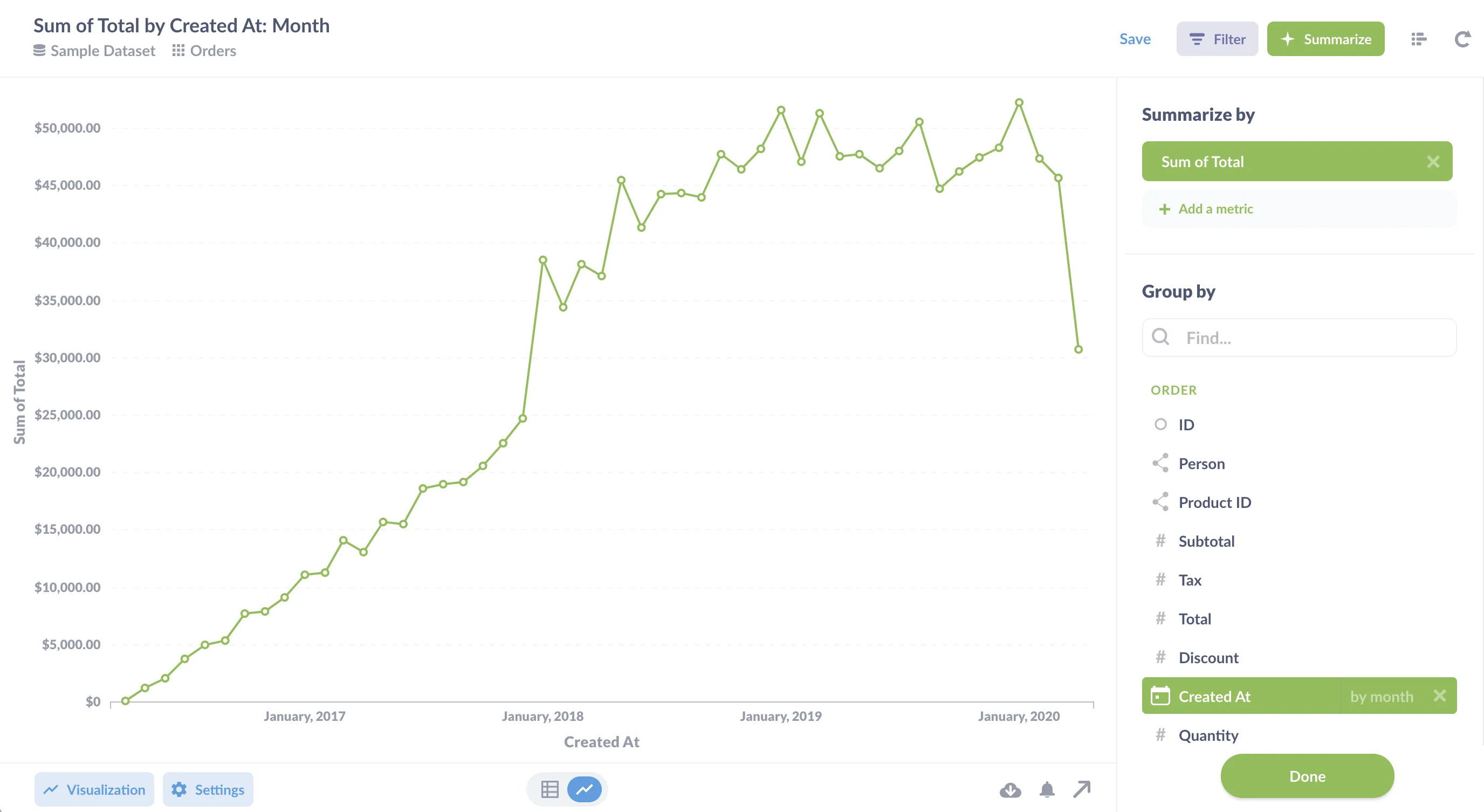This screenshot has width=1484, height=812.
Task: Focus the Find group-by search field
Action: (x=1298, y=338)
